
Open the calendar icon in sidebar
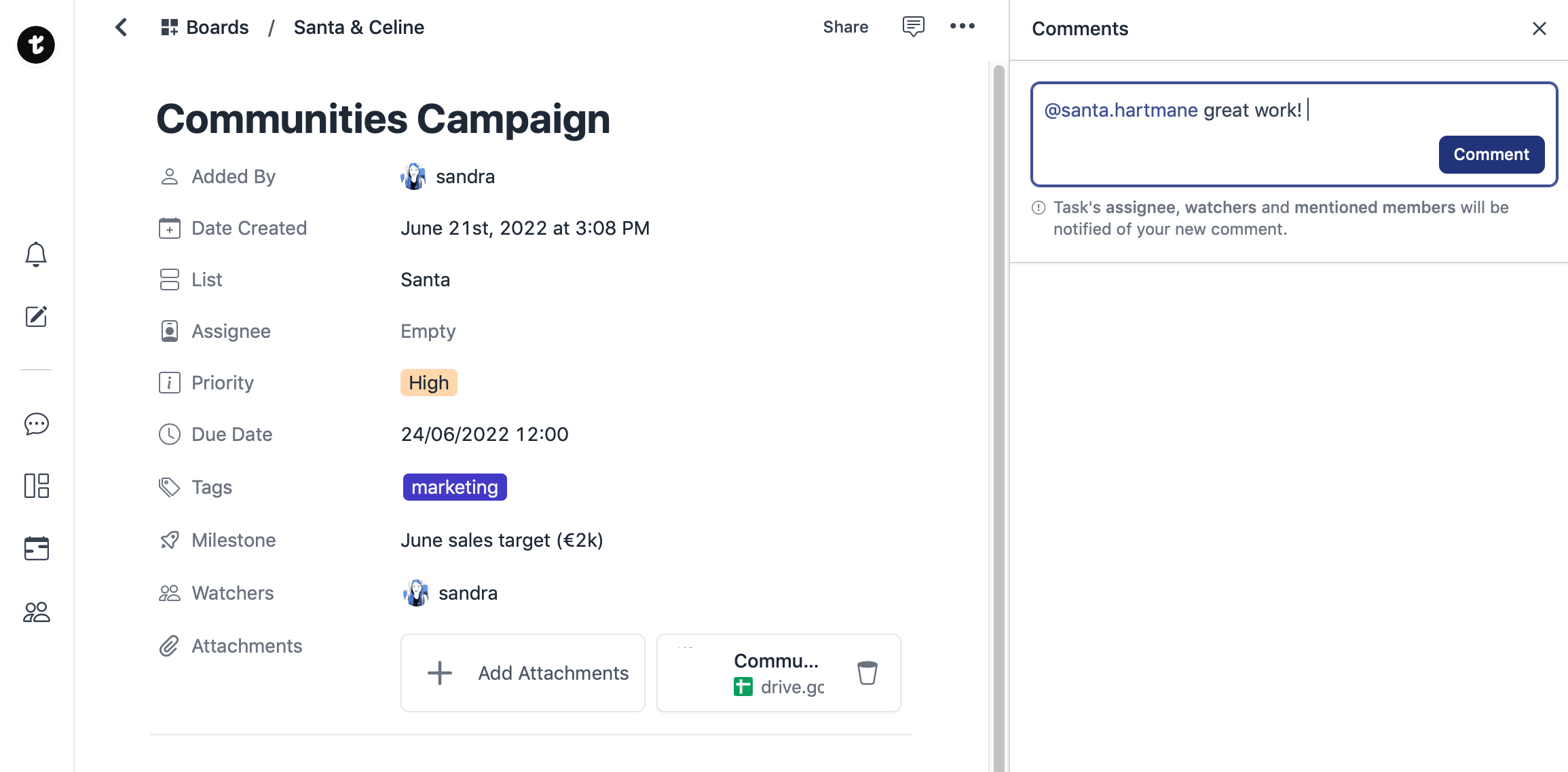pyautogui.click(x=36, y=548)
